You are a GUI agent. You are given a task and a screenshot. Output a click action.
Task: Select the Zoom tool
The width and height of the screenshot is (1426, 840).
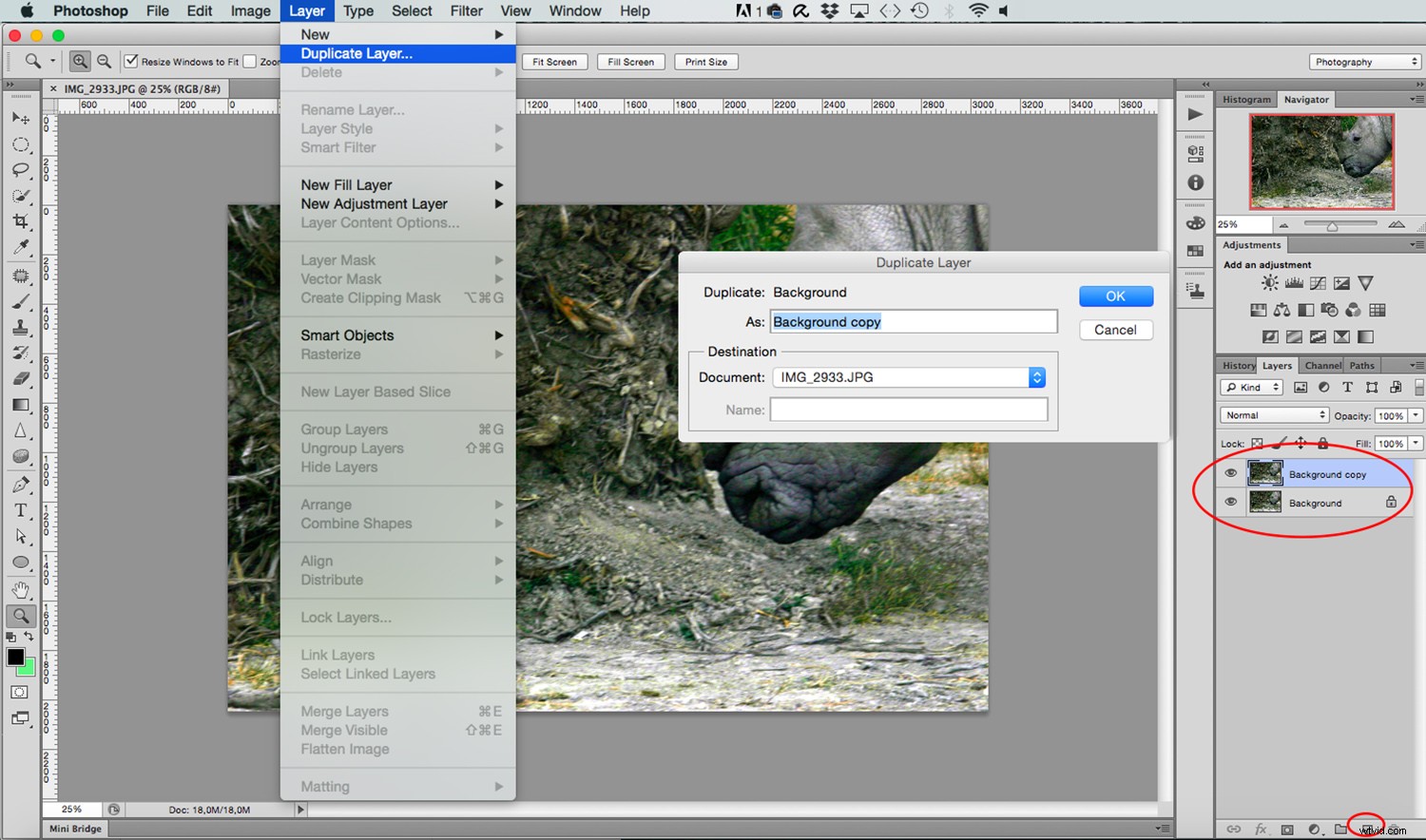21,616
